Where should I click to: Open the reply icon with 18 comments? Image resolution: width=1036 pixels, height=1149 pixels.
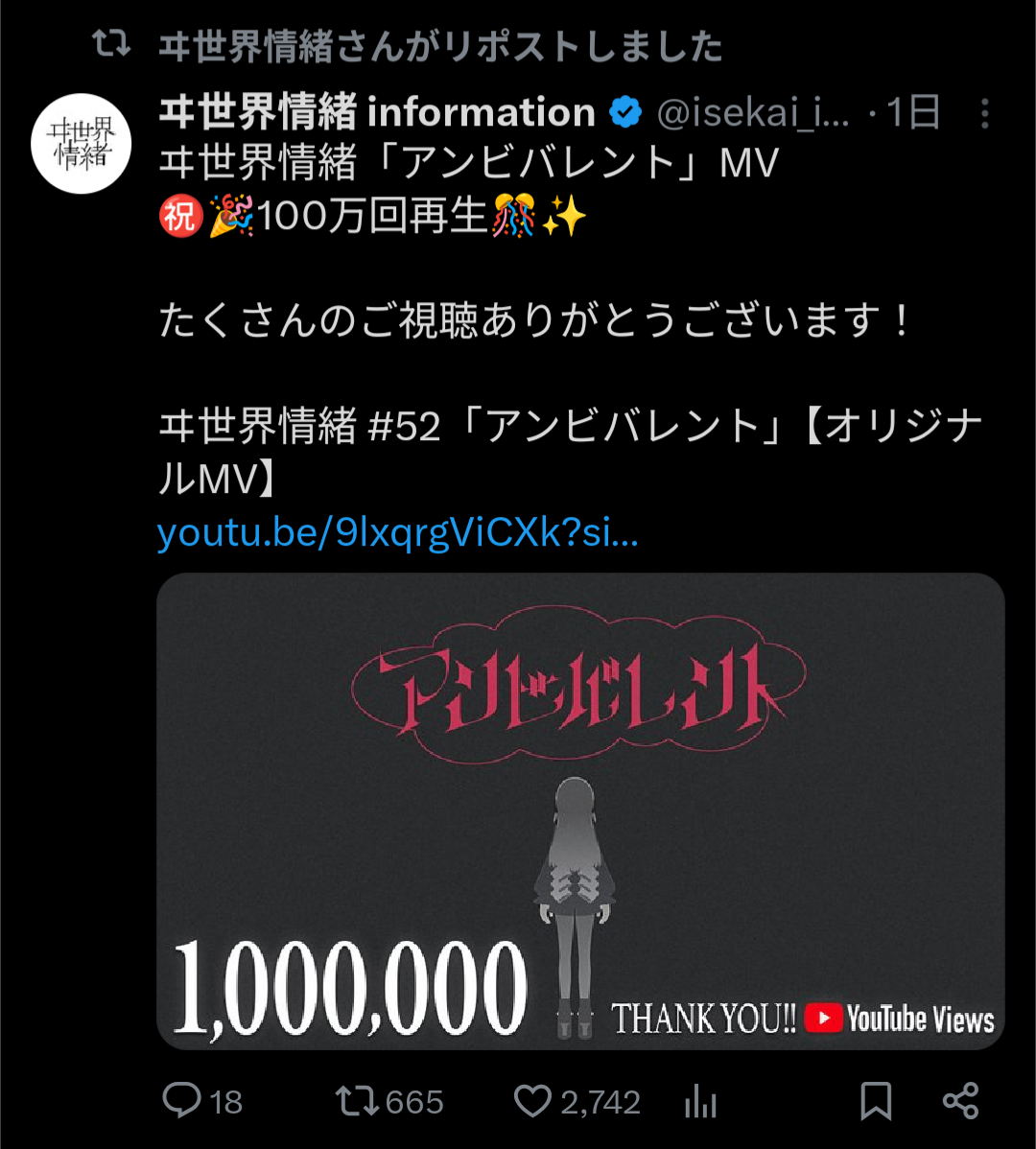(181, 1101)
